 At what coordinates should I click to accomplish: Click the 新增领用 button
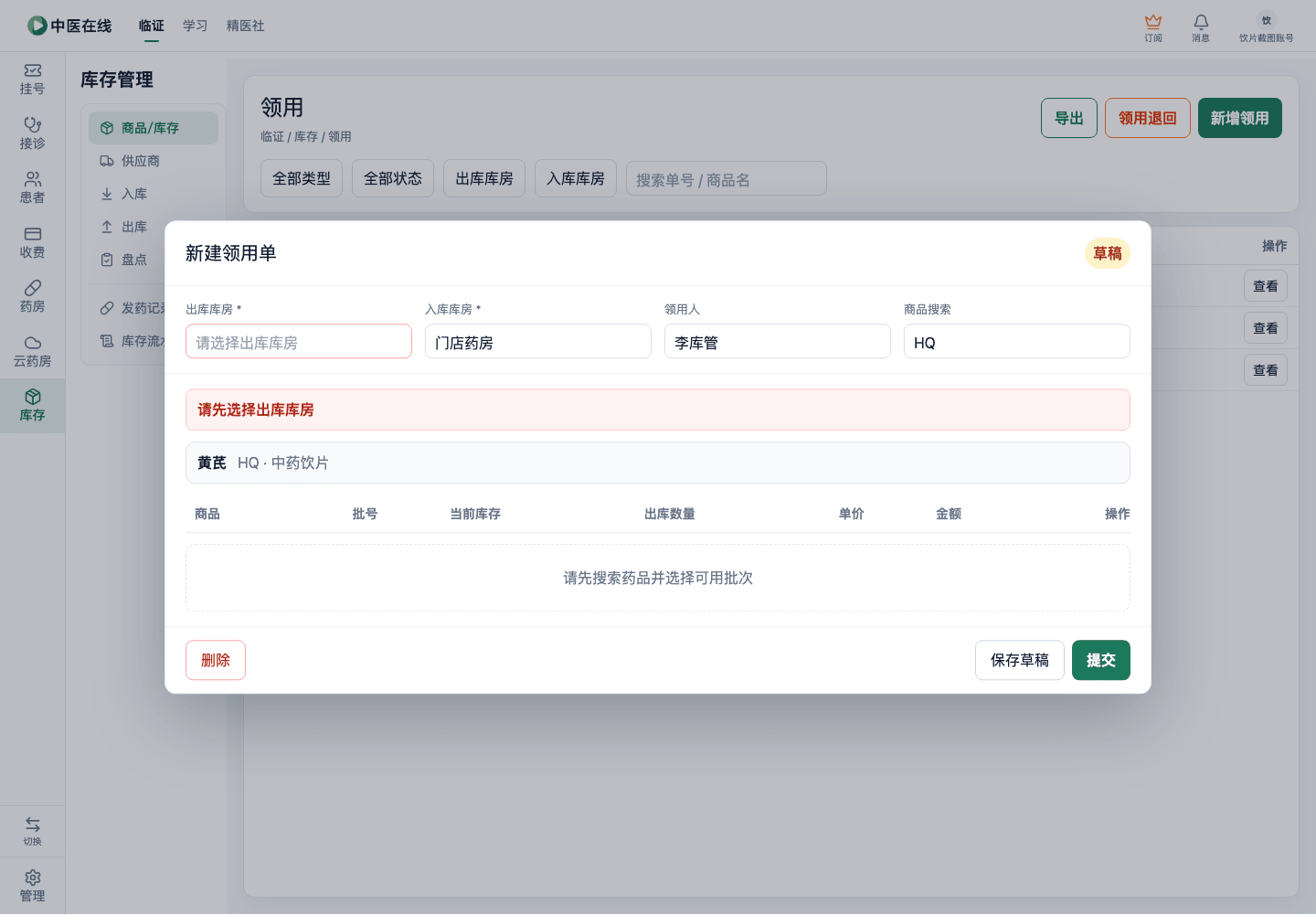click(1240, 118)
